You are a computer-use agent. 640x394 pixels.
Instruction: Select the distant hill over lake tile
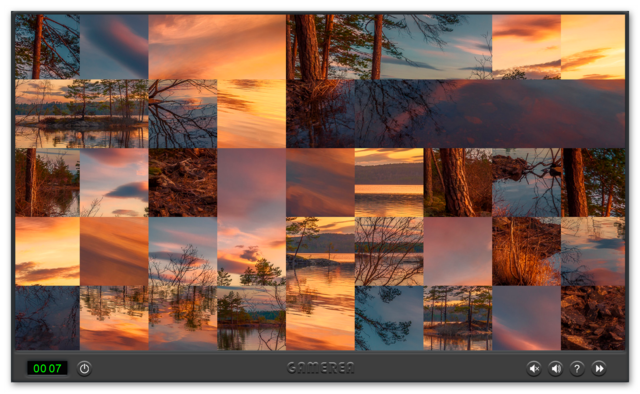[389, 183]
